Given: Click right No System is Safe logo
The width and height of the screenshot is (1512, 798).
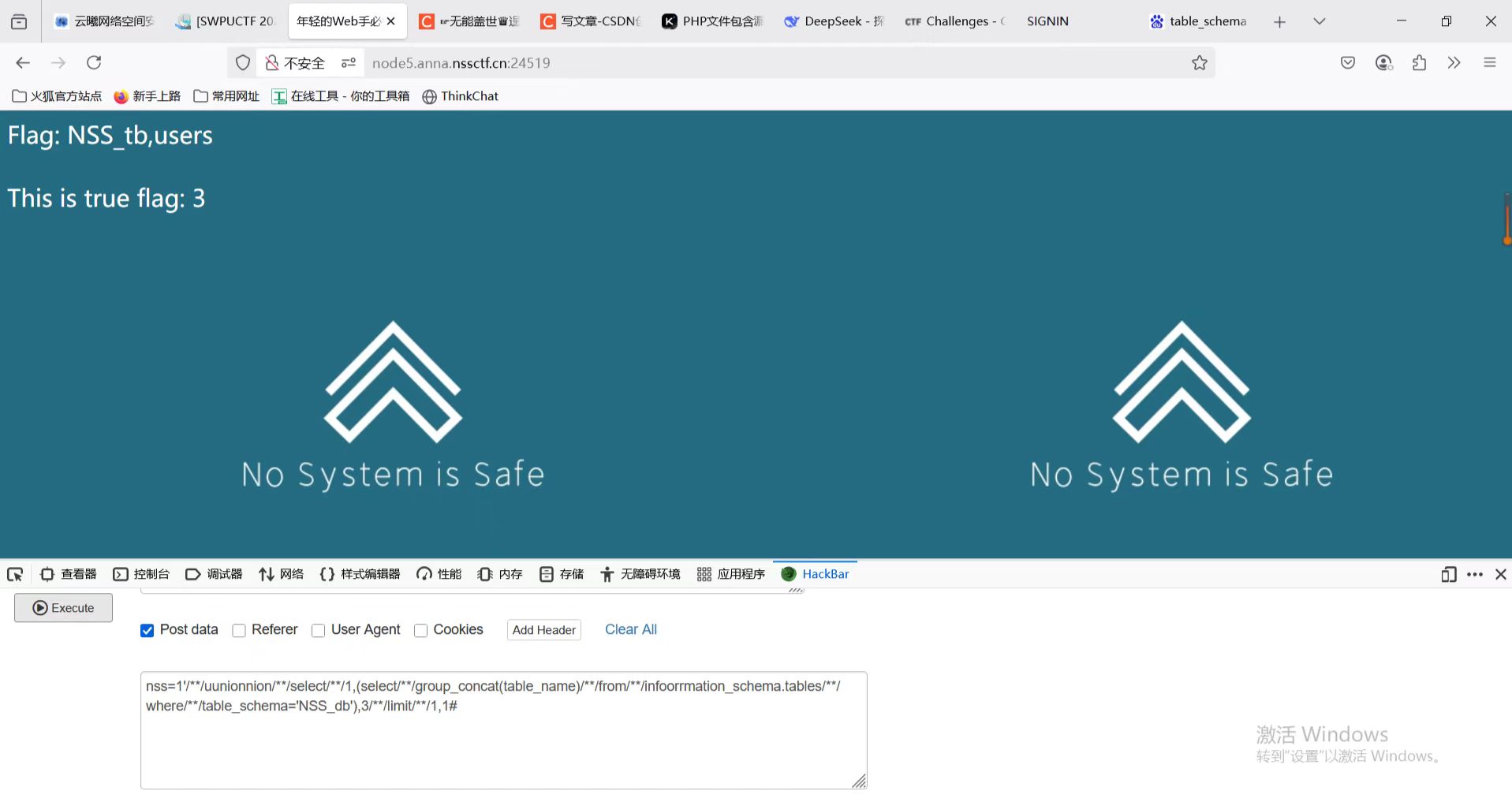Looking at the screenshot, I should click(1182, 405).
